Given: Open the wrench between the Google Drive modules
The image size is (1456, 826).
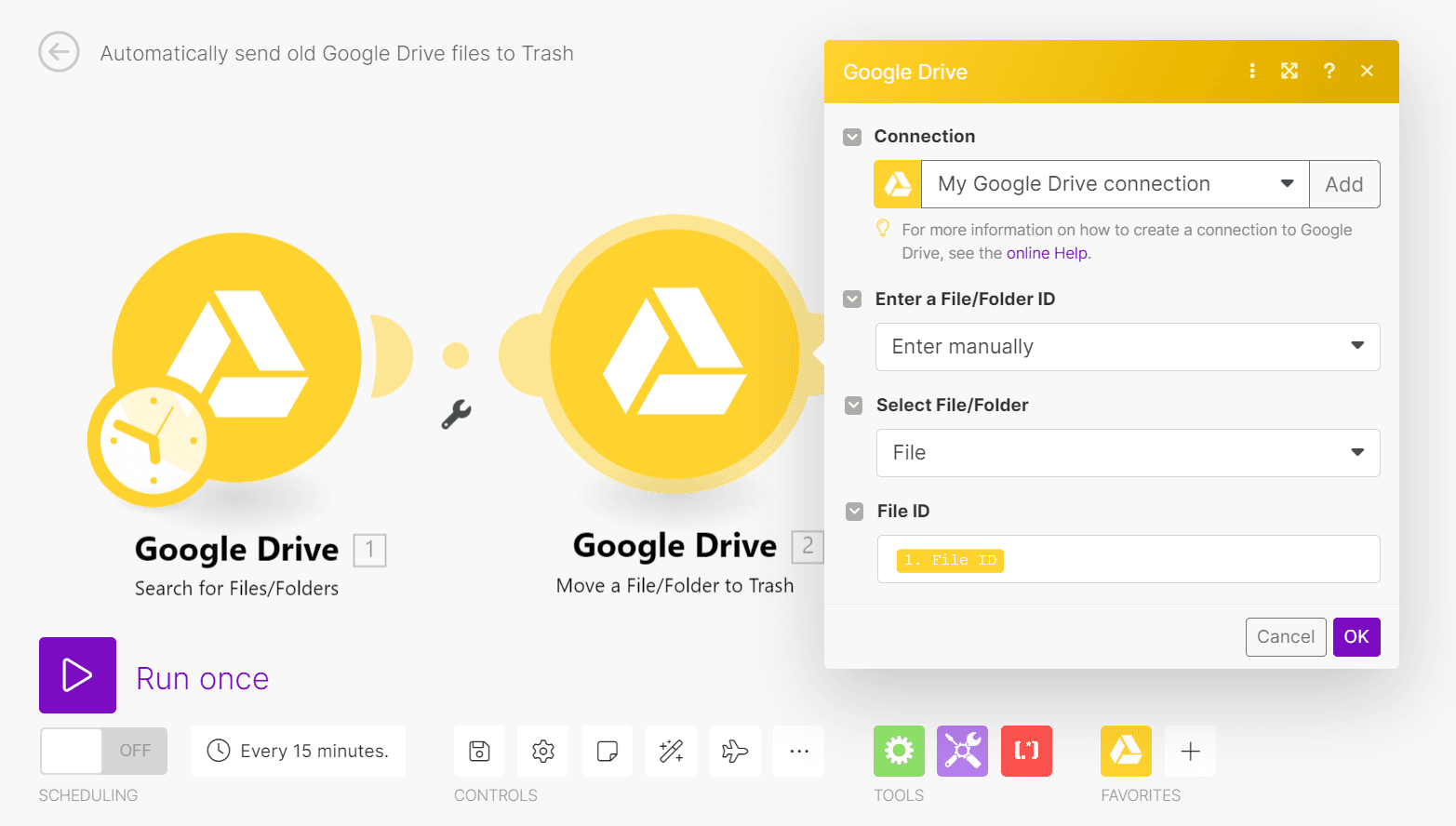Looking at the screenshot, I should click(x=455, y=415).
